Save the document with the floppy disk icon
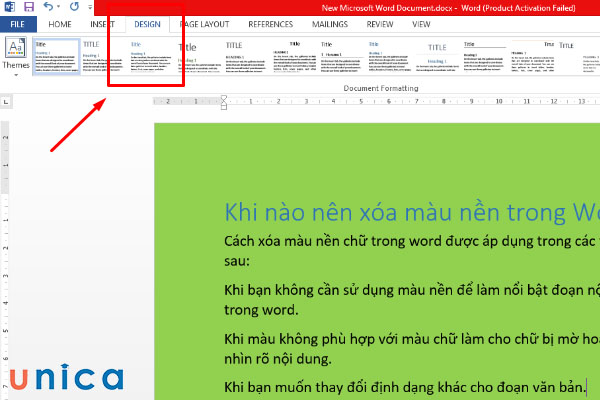 29,7
